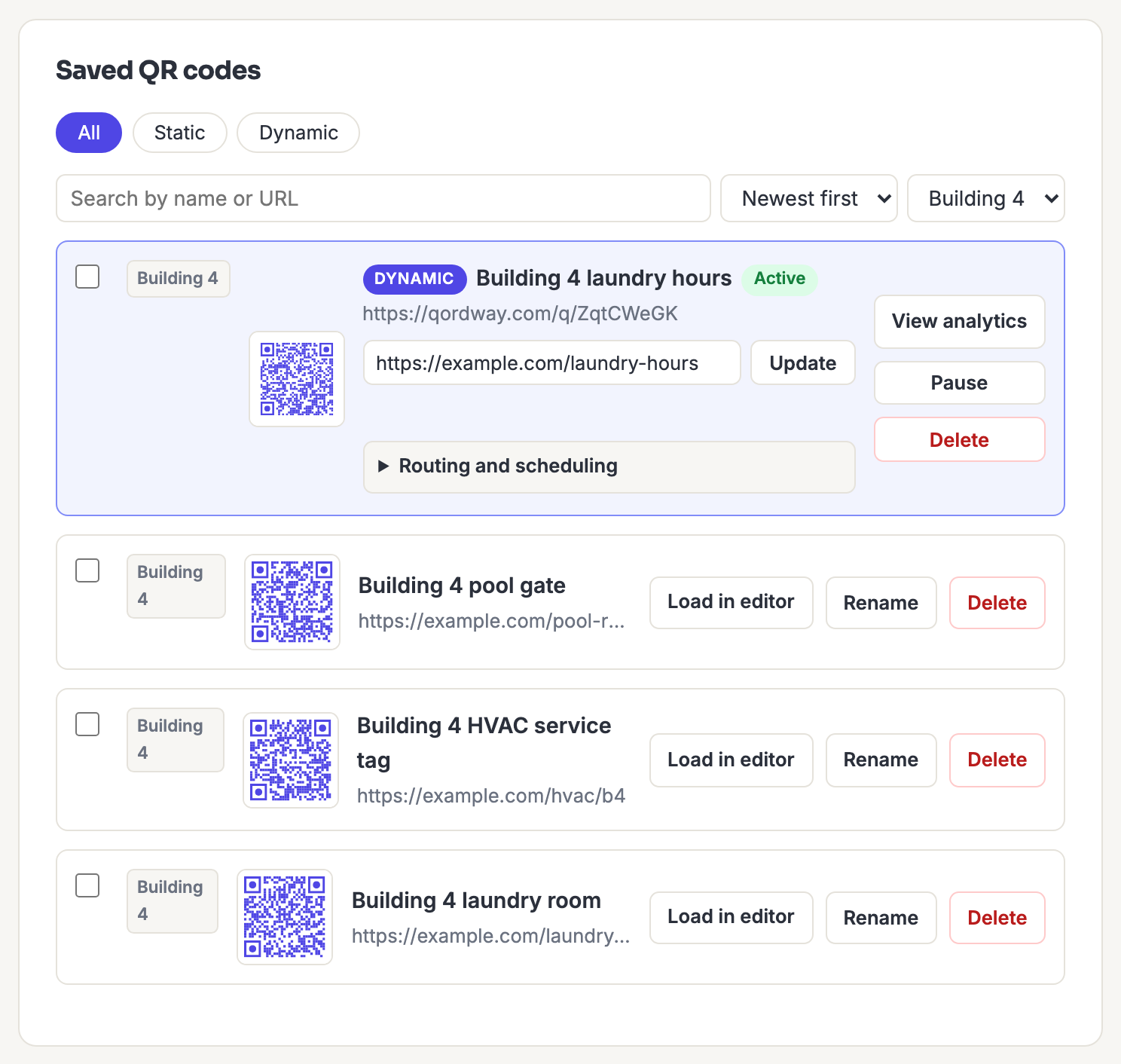Open the laundry hours QR code thumbnail
Screen dimensions: 1121x1064
click(x=297, y=379)
